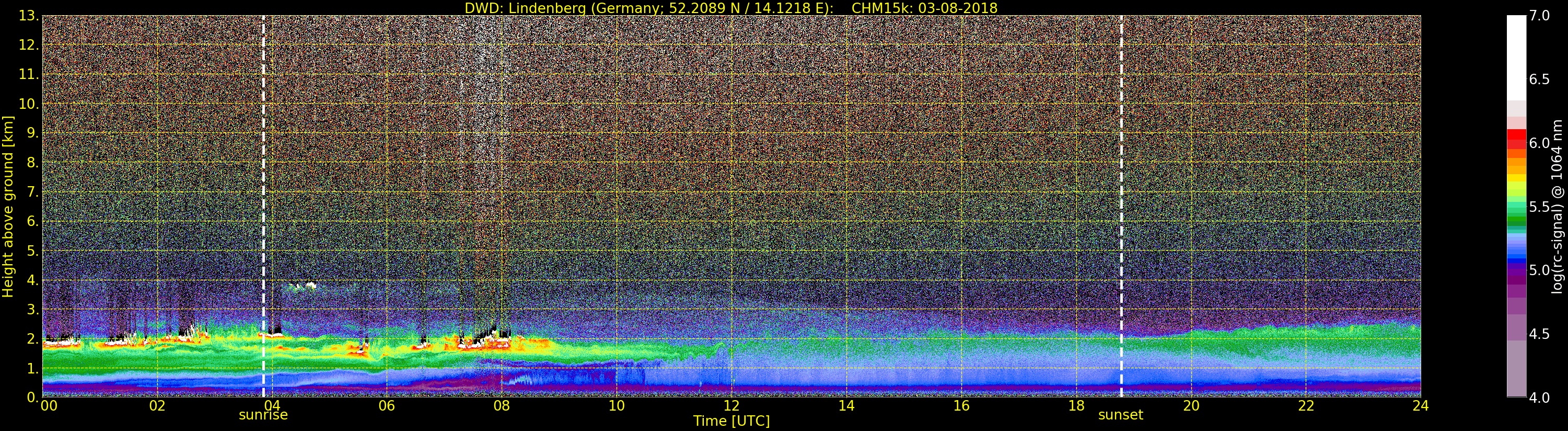Click height axis tick '6.'

click(33, 221)
